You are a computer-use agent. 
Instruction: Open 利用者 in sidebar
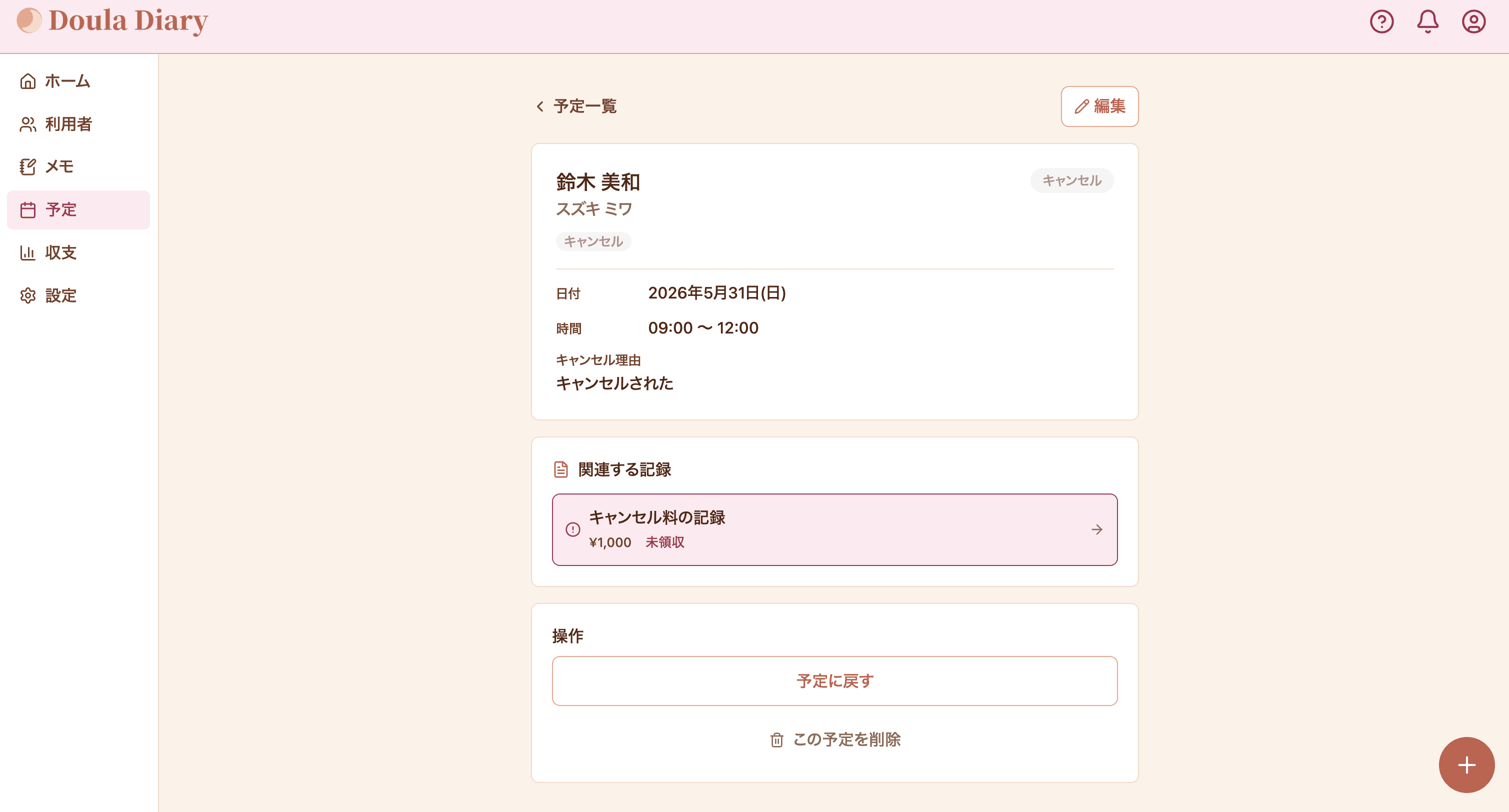(x=78, y=124)
